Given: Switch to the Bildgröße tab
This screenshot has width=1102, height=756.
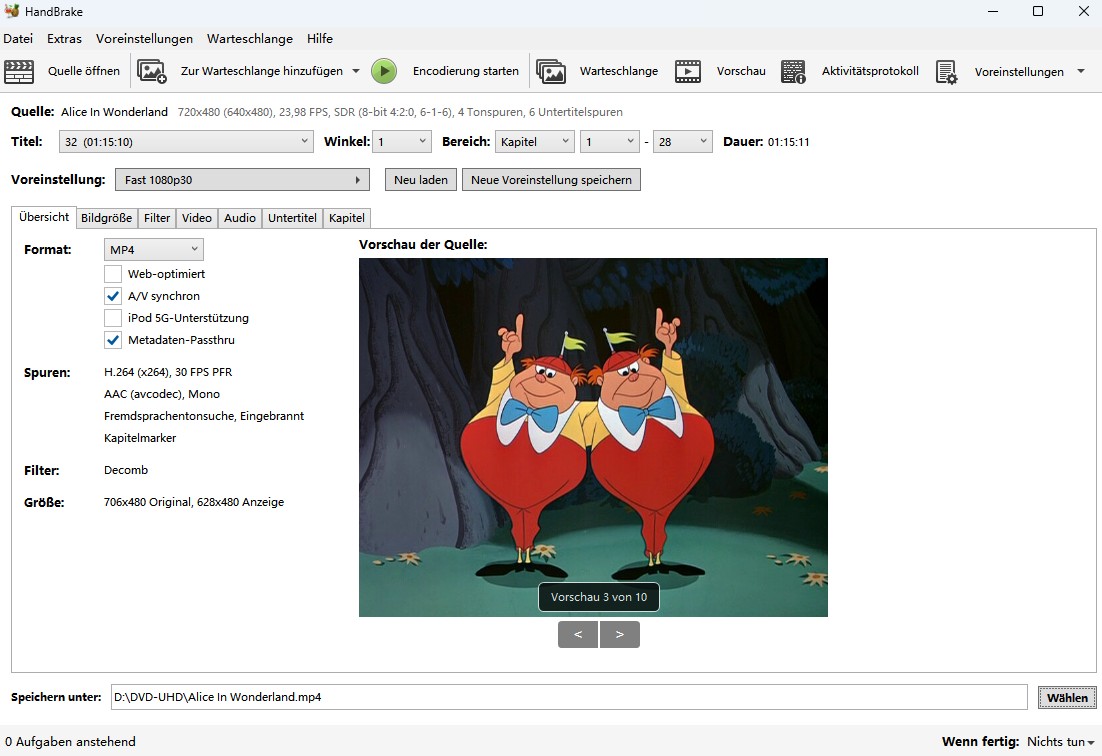Looking at the screenshot, I should click(106, 218).
